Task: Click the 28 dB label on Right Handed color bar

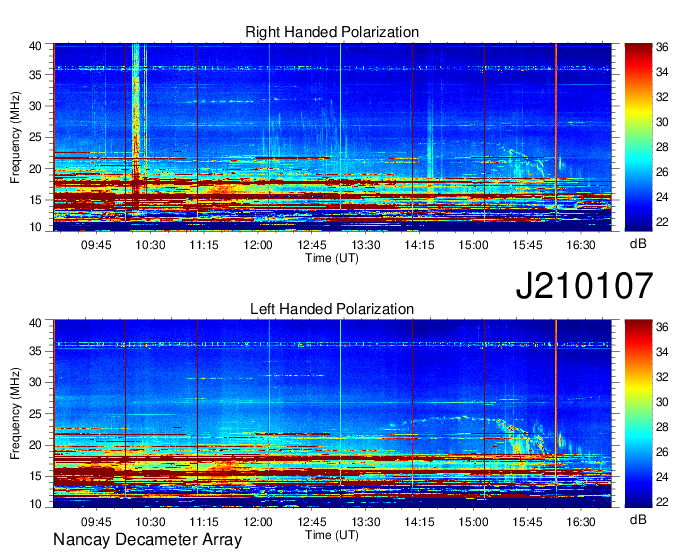Action: pyautogui.click(x=662, y=147)
